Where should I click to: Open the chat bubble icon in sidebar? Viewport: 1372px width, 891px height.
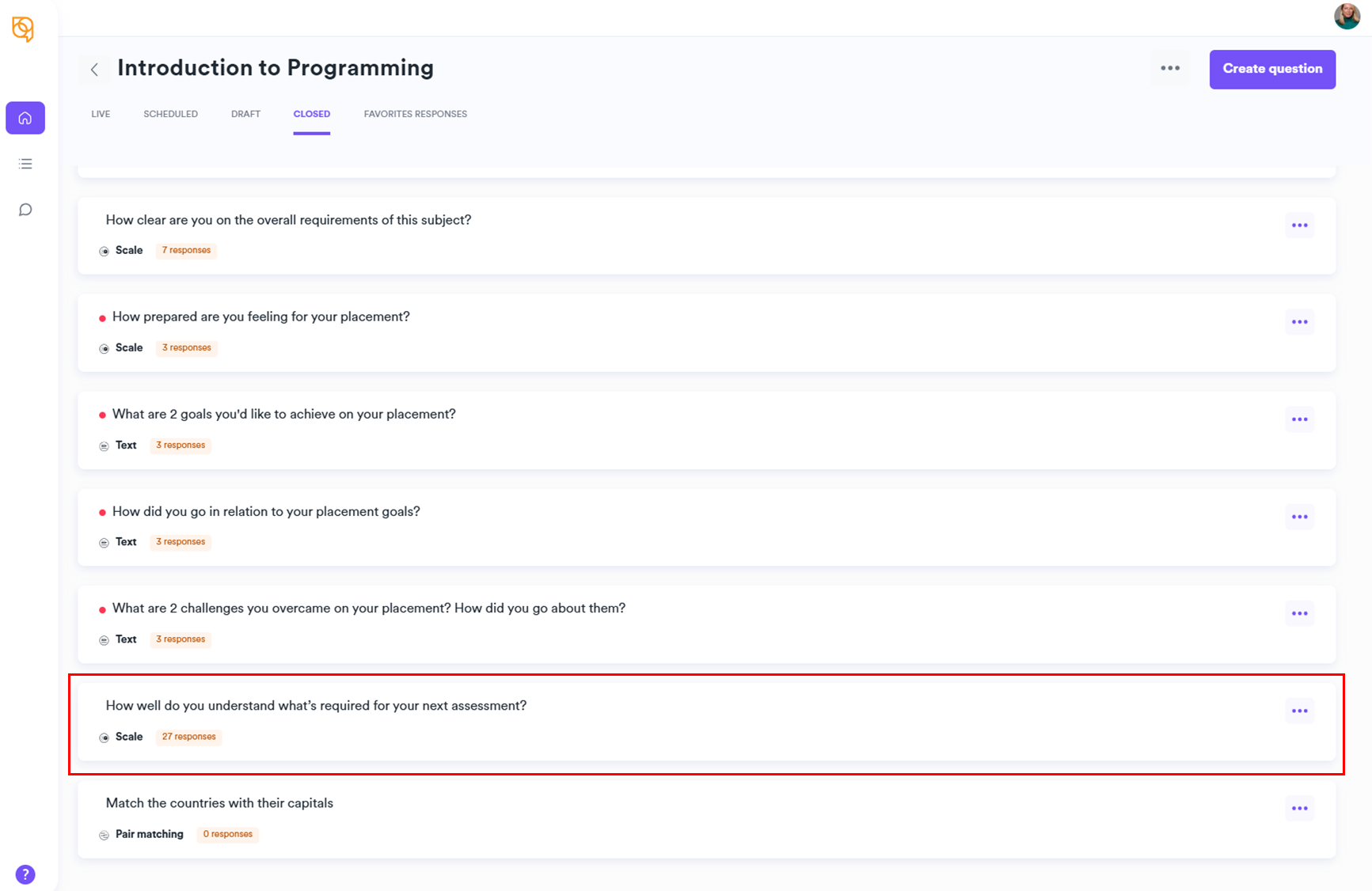(25, 210)
